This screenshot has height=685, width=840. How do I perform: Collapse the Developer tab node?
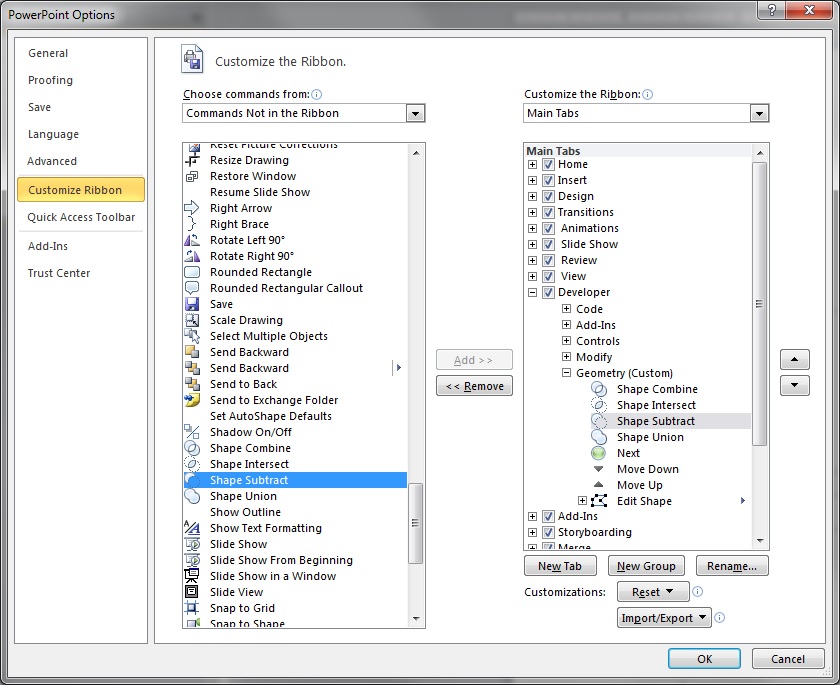(x=532, y=292)
